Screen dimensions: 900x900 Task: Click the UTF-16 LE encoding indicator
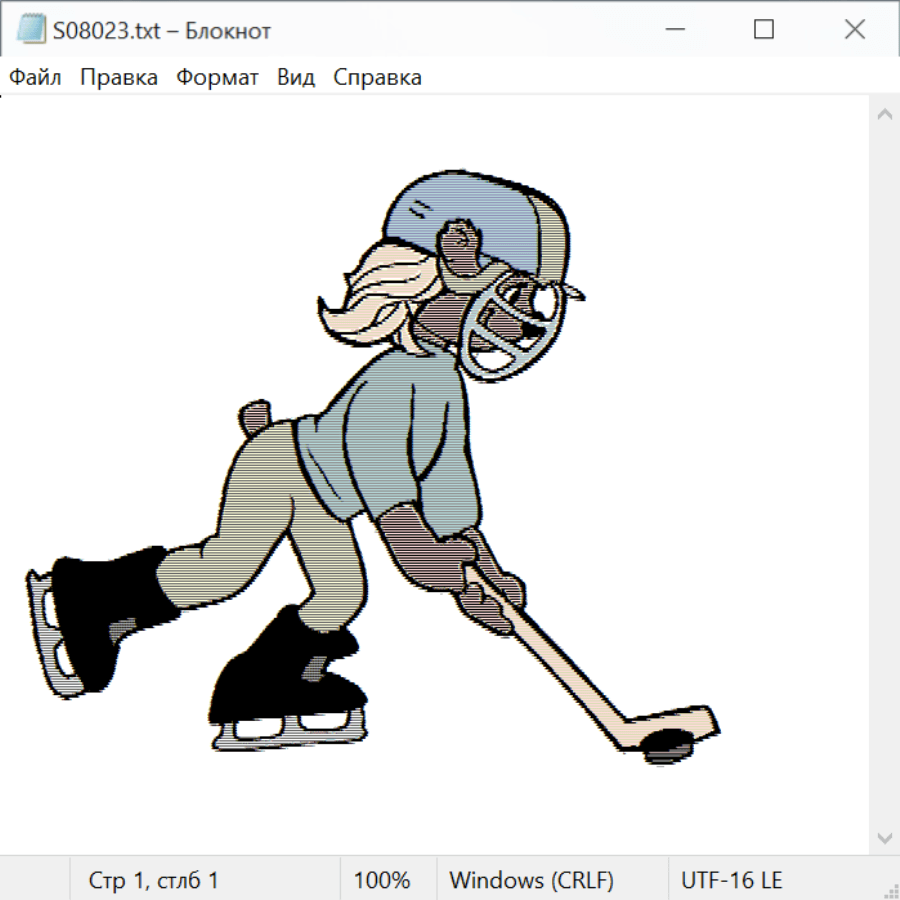(x=731, y=881)
